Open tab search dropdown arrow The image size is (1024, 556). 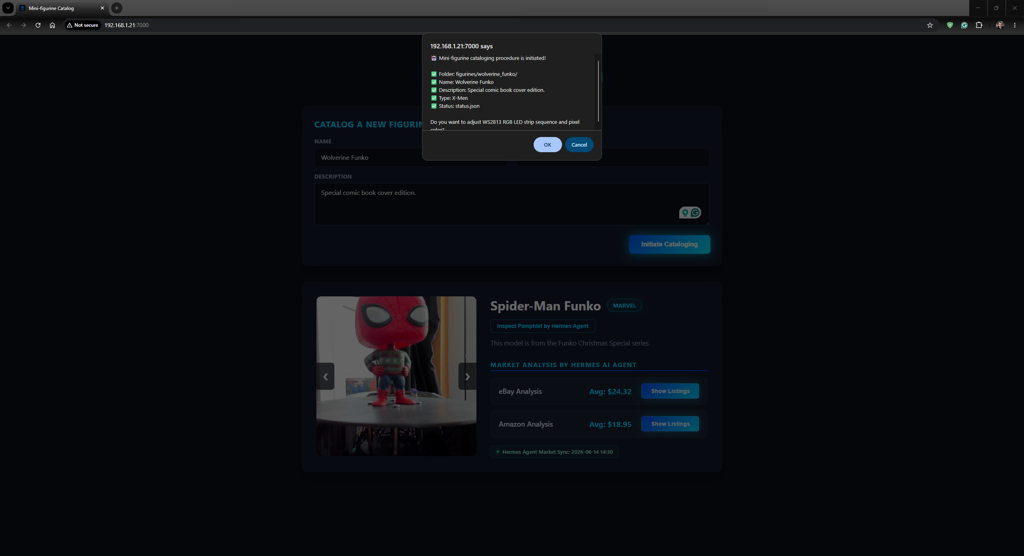click(8, 8)
